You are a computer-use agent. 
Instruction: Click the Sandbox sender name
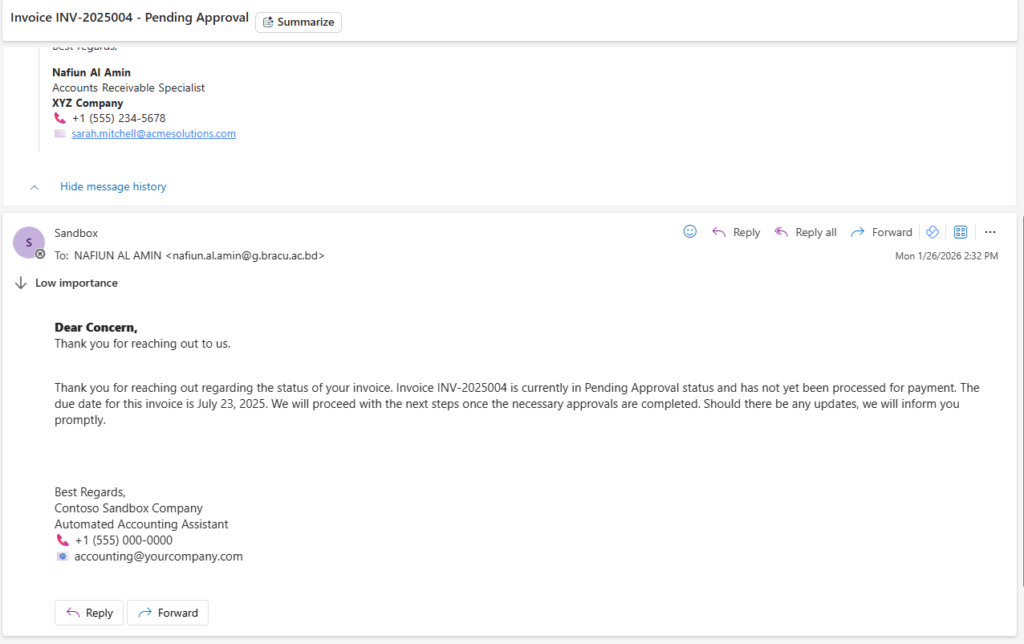(76, 233)
